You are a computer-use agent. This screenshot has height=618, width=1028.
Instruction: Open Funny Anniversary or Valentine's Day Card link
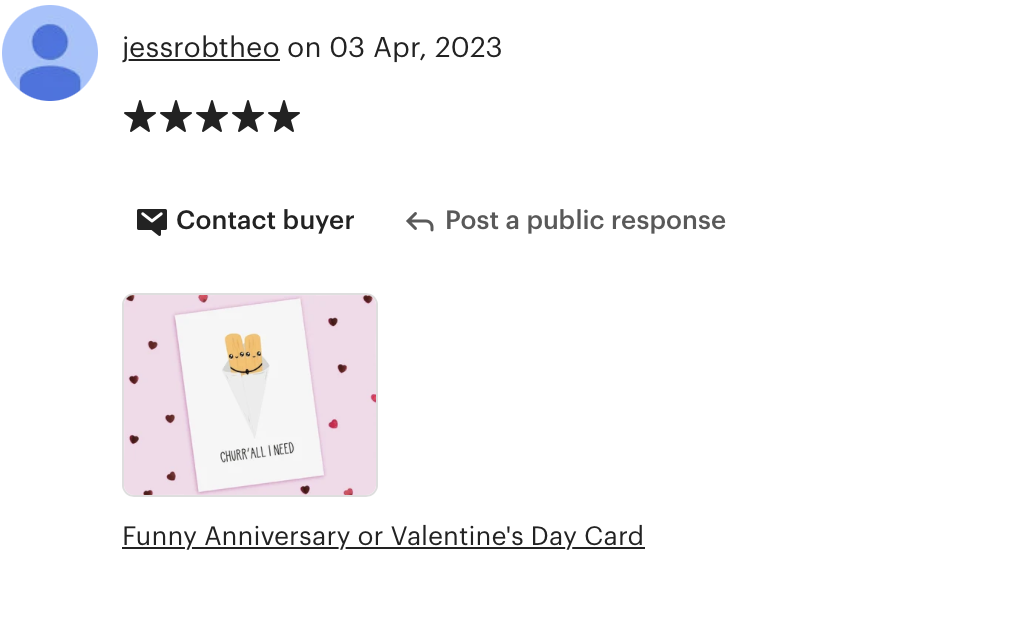(x=384, y=536)
